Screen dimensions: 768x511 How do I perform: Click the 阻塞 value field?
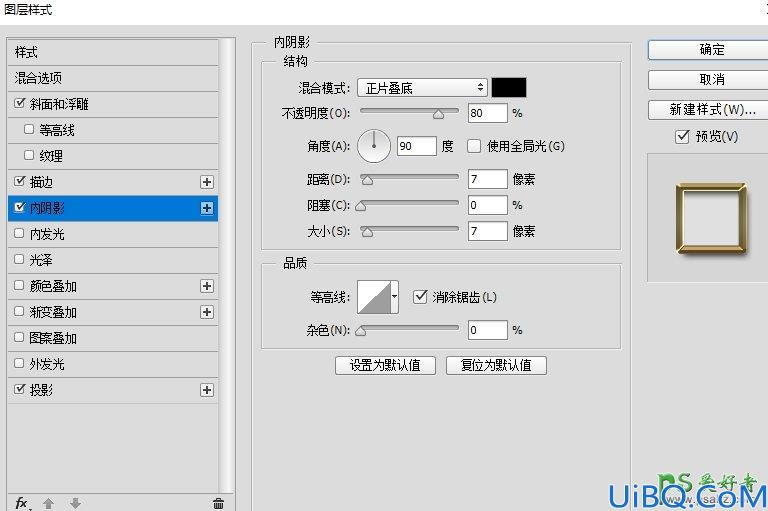(x=487, y=205)
